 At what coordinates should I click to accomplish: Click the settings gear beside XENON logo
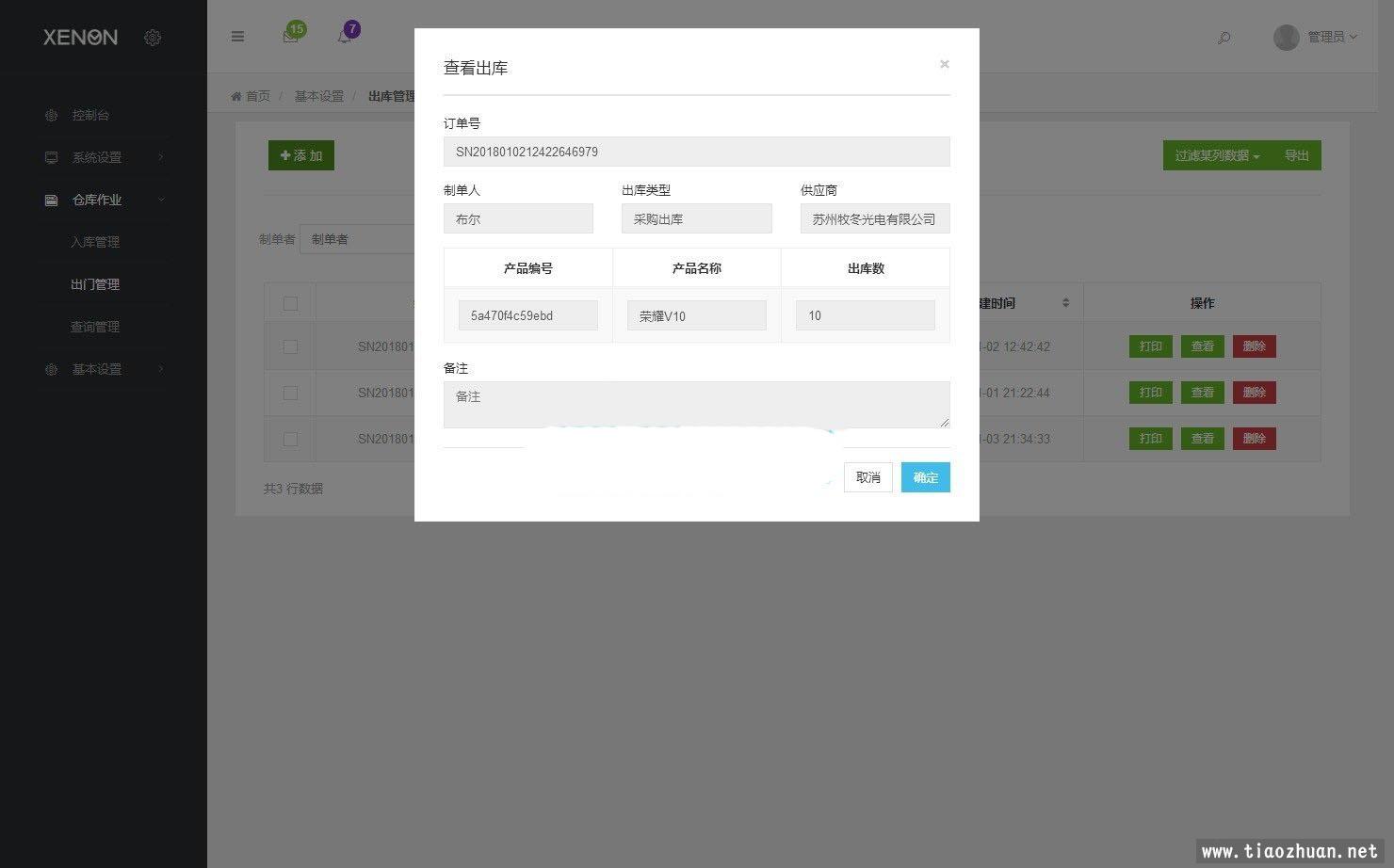coord(153,38)
